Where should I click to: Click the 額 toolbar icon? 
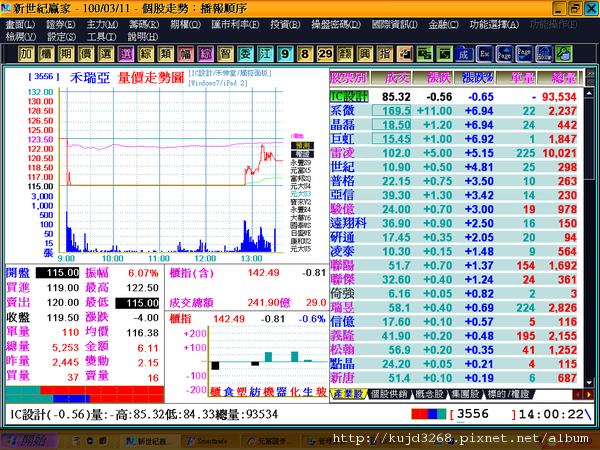(x=345, y=54)
